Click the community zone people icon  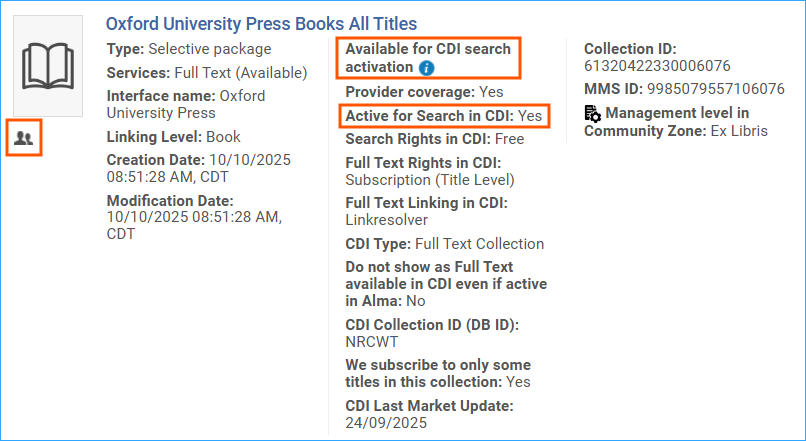tap(24, 138)
